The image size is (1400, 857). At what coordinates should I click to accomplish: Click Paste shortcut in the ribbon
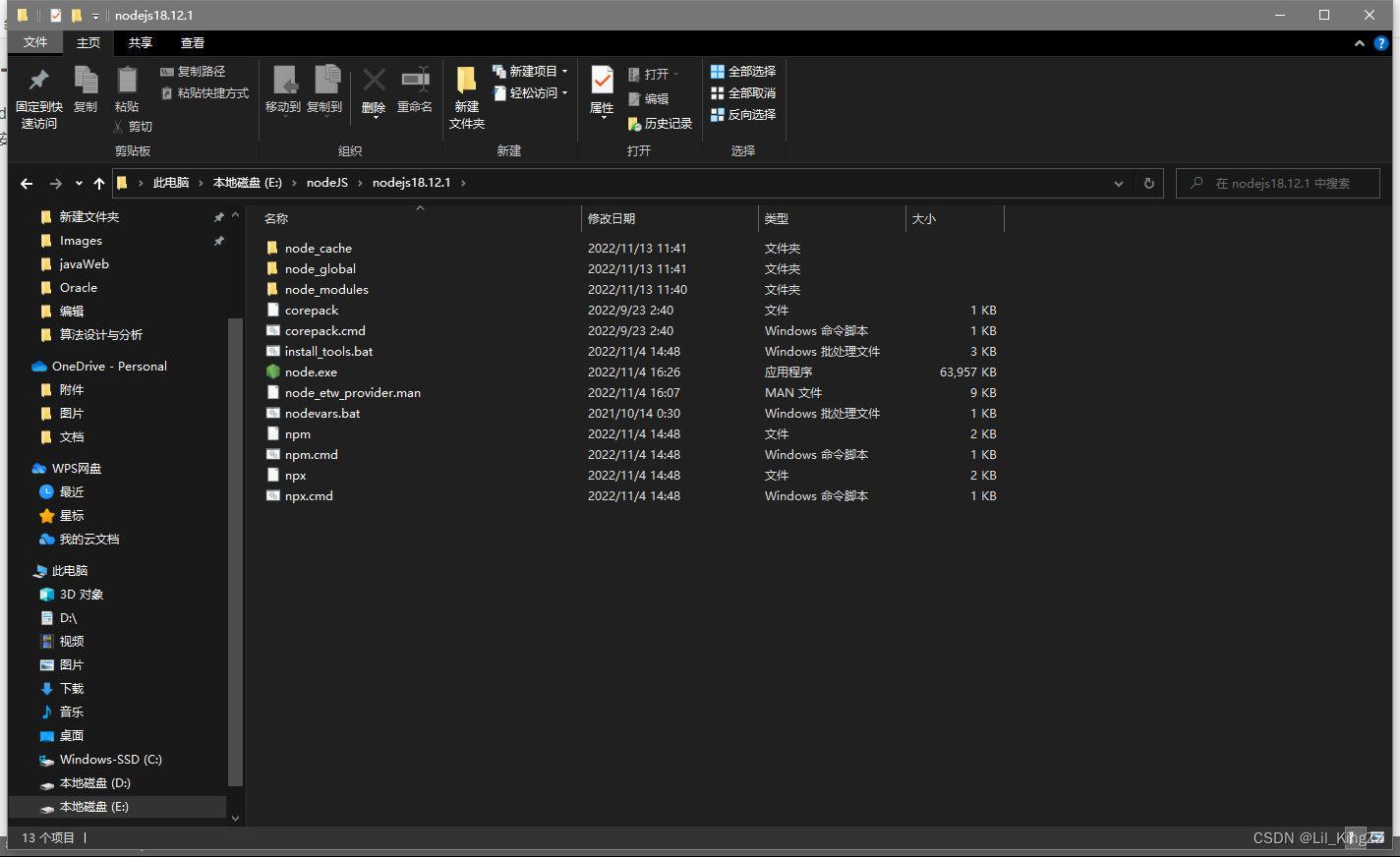click(205, 93)
